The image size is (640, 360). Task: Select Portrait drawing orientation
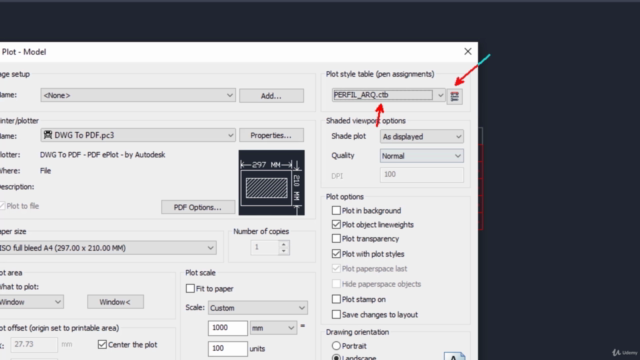336,346
